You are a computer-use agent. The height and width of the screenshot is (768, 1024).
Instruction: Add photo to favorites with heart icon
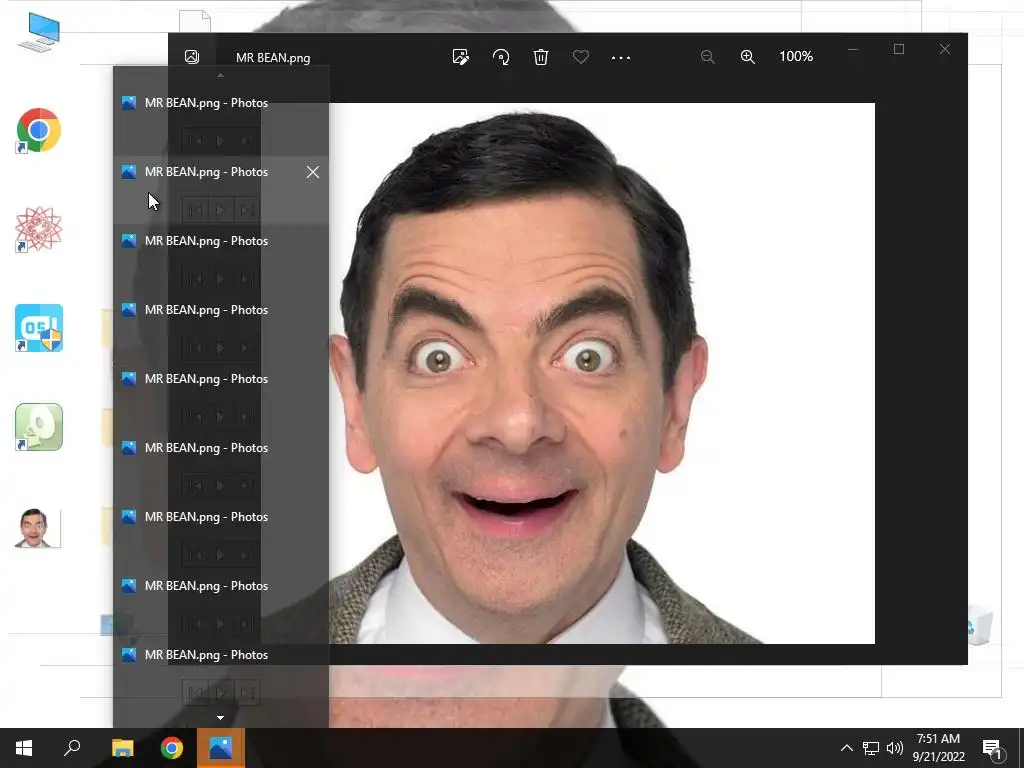581,57
